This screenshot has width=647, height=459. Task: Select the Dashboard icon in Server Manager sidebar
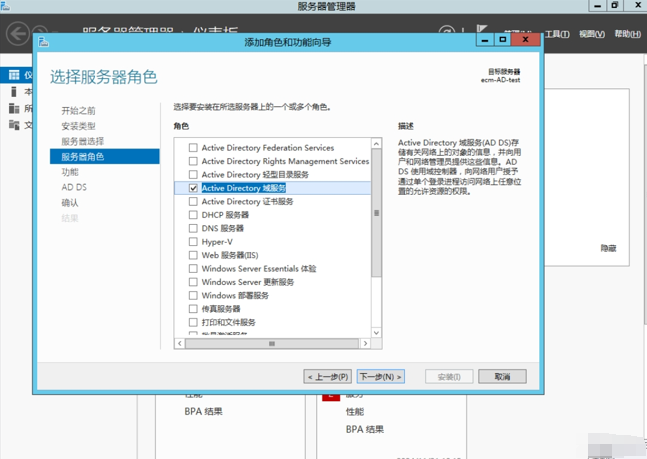[14, 75]
